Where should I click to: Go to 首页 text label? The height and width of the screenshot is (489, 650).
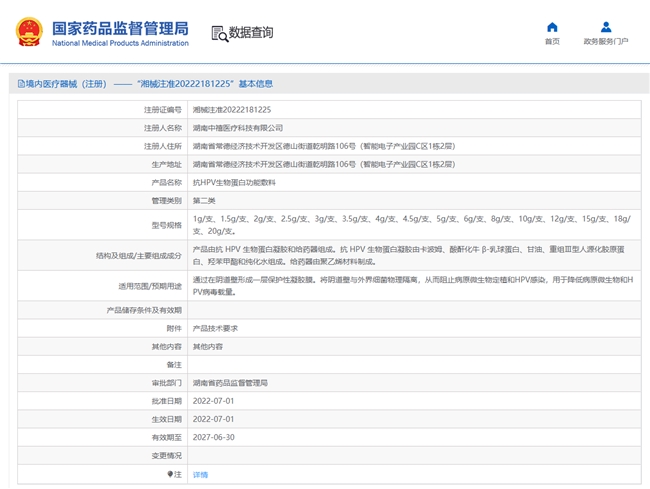552,42
